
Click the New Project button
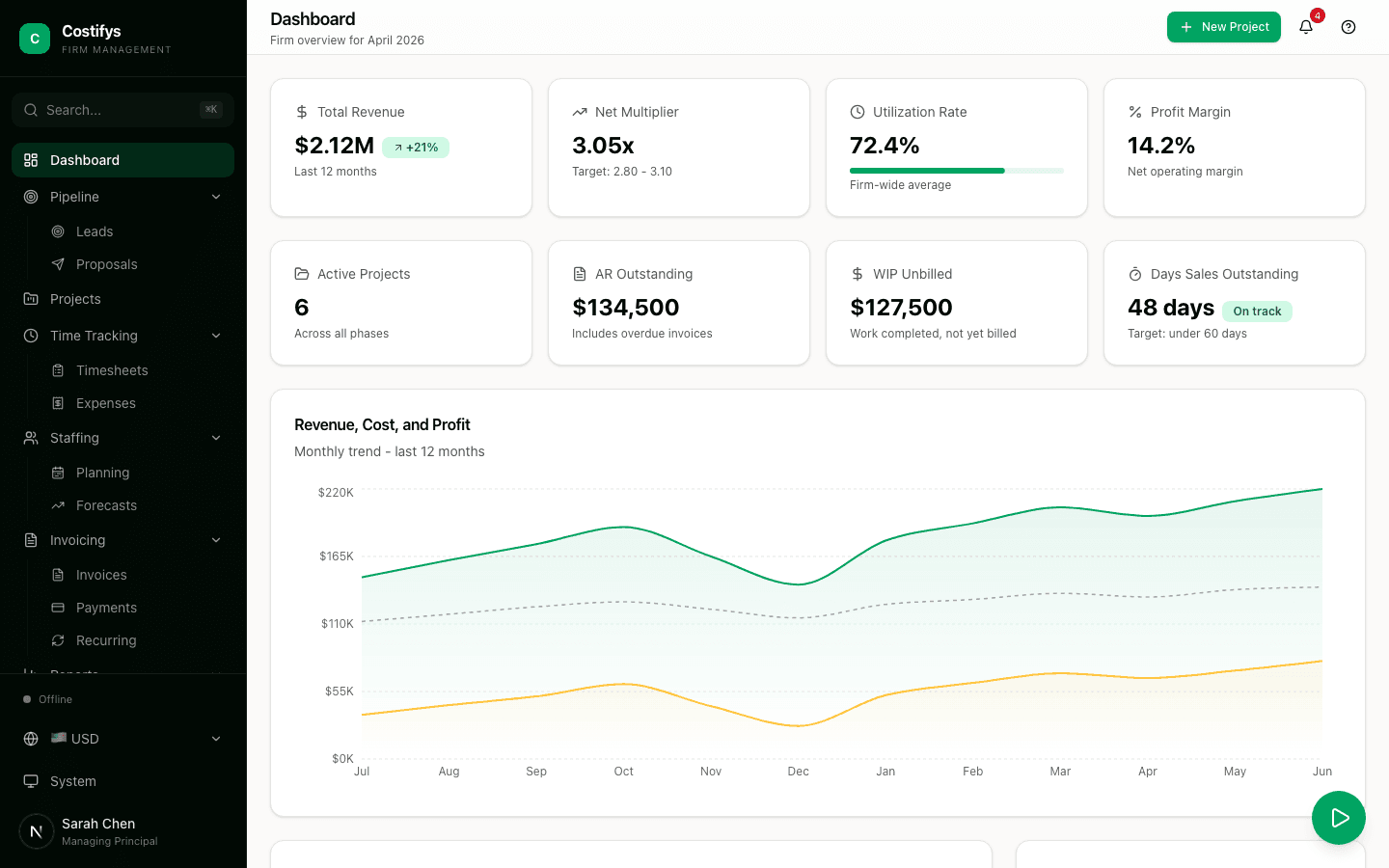point(1223,27)
